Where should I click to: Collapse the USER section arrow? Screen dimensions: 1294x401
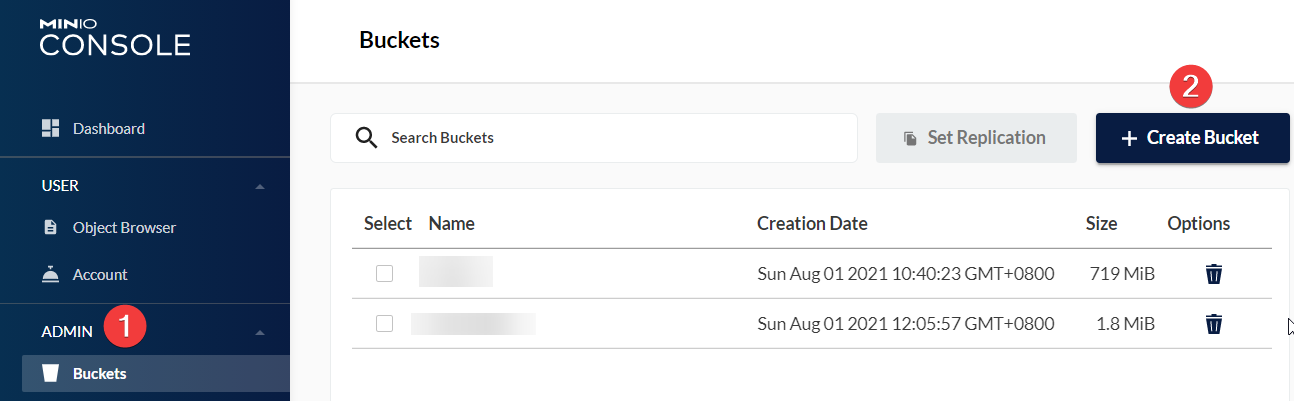260,187
